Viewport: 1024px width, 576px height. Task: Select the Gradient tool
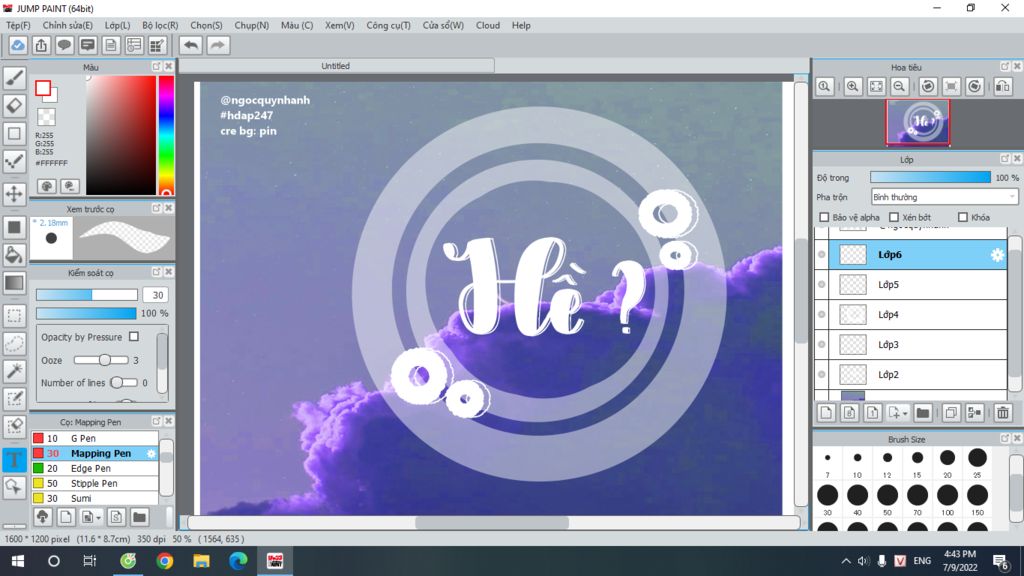click(x=14, y=283)
